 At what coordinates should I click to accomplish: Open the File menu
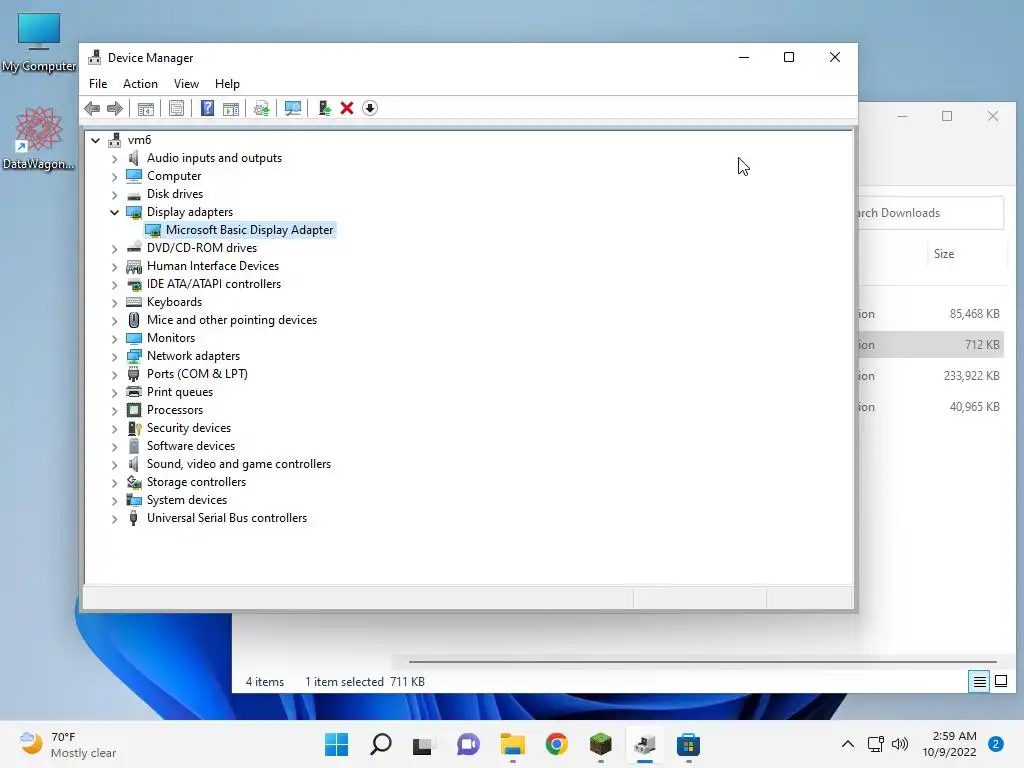coord(98,84)
